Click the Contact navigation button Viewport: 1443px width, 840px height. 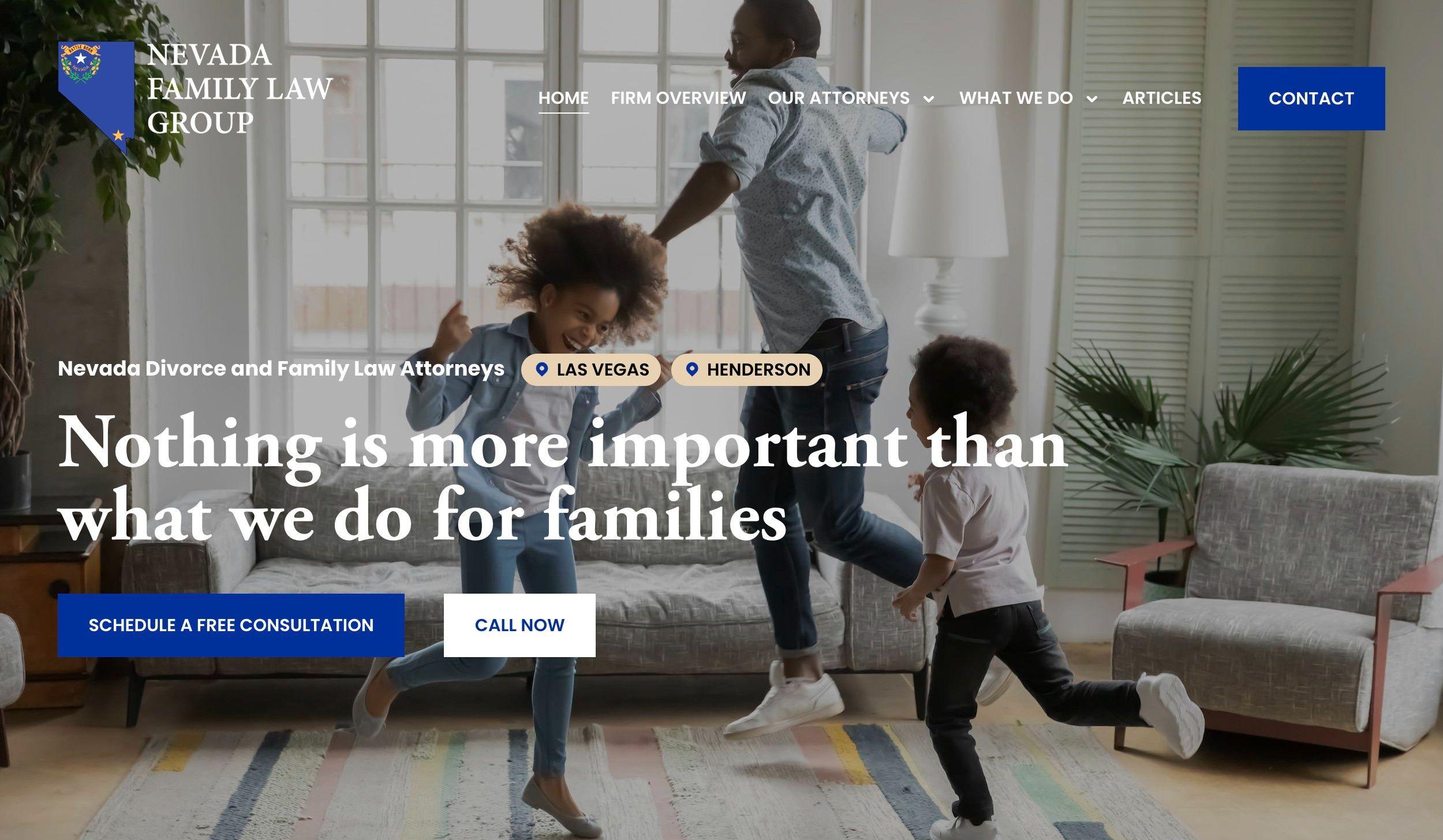[x=1311, y=98]
